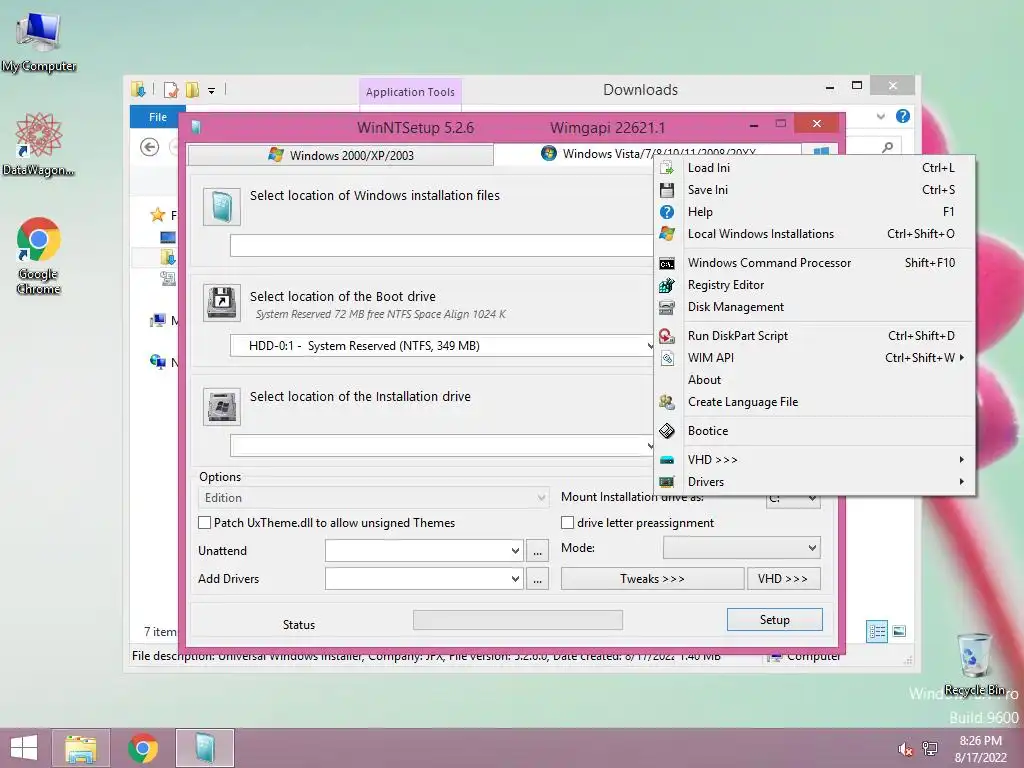Open File Explorer from the taskbar
This screenshot has height=768, width=1024.
(x=81, y=748)
